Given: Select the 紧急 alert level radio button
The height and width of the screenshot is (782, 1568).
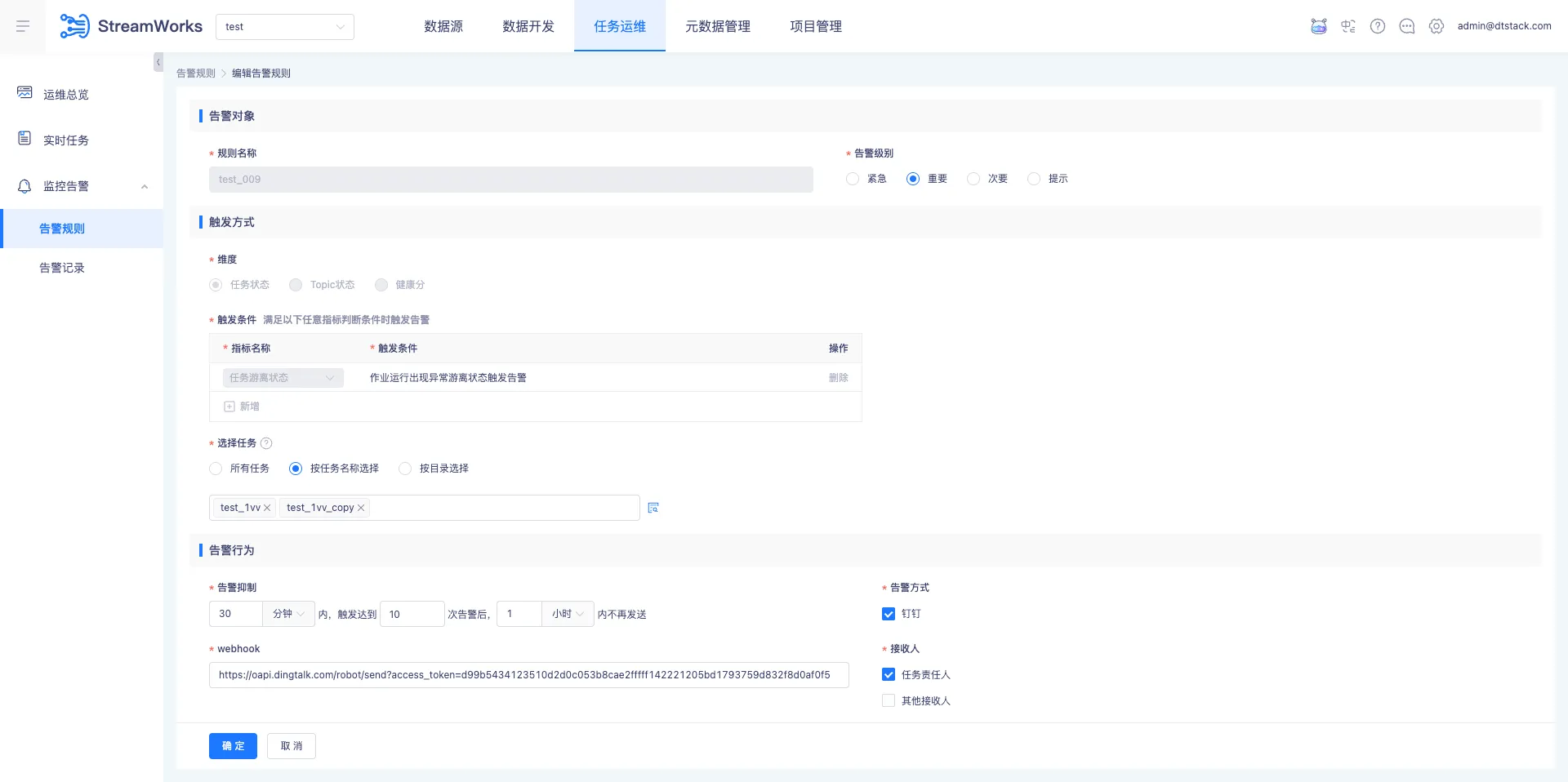Looking at the screenshot, I should click(x=853, y=179).
